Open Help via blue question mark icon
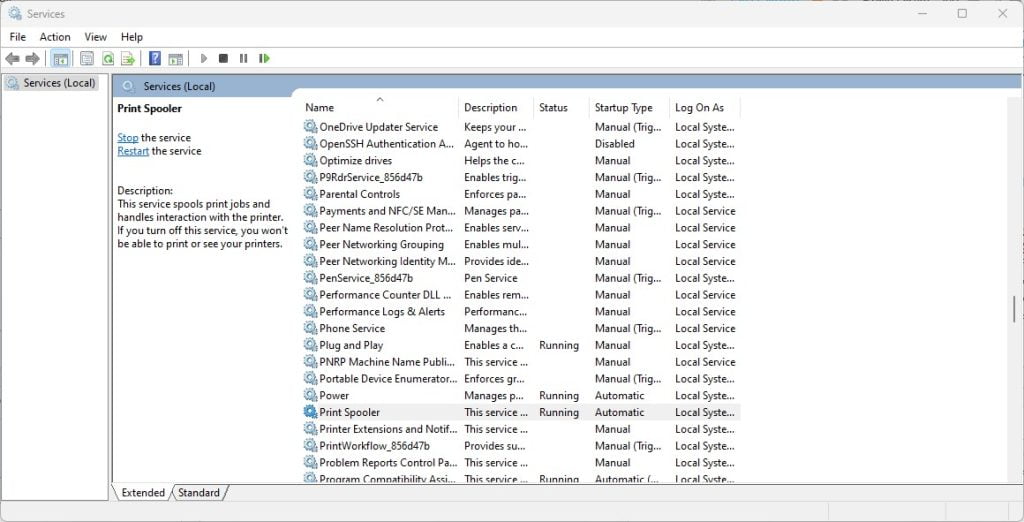 click(x=155, y=59)
